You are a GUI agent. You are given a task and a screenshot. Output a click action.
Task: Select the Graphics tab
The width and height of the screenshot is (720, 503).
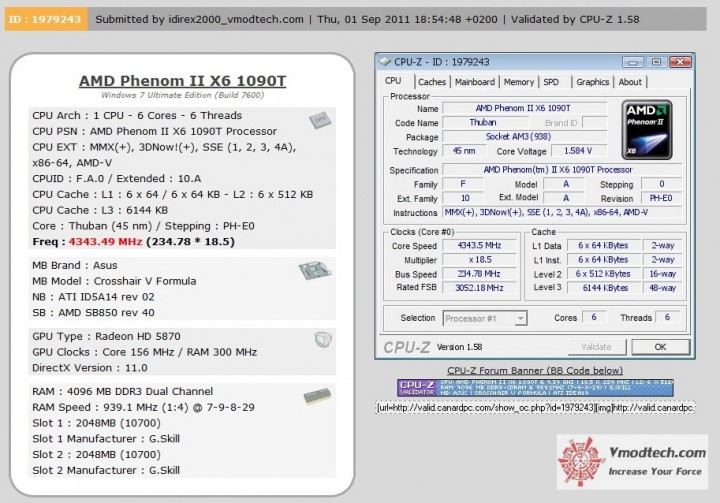(x=592, y=82)
